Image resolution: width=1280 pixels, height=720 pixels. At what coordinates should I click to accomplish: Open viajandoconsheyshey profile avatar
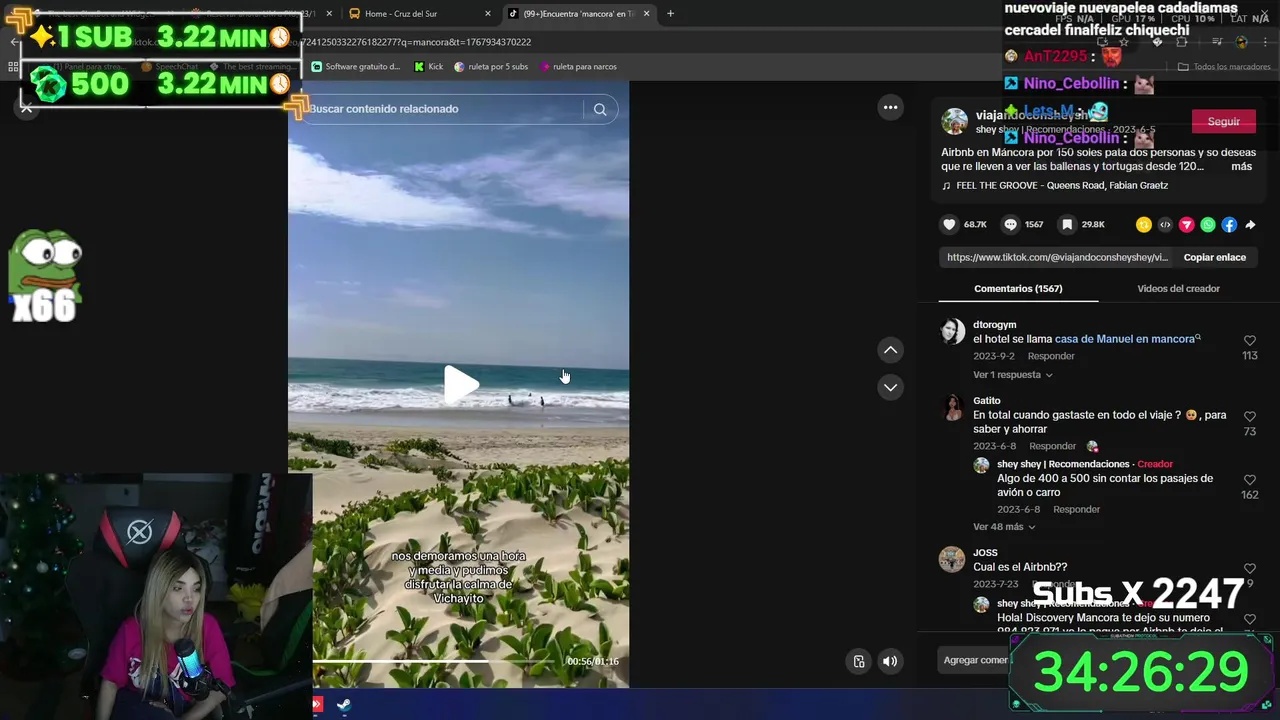pos(955,121)
